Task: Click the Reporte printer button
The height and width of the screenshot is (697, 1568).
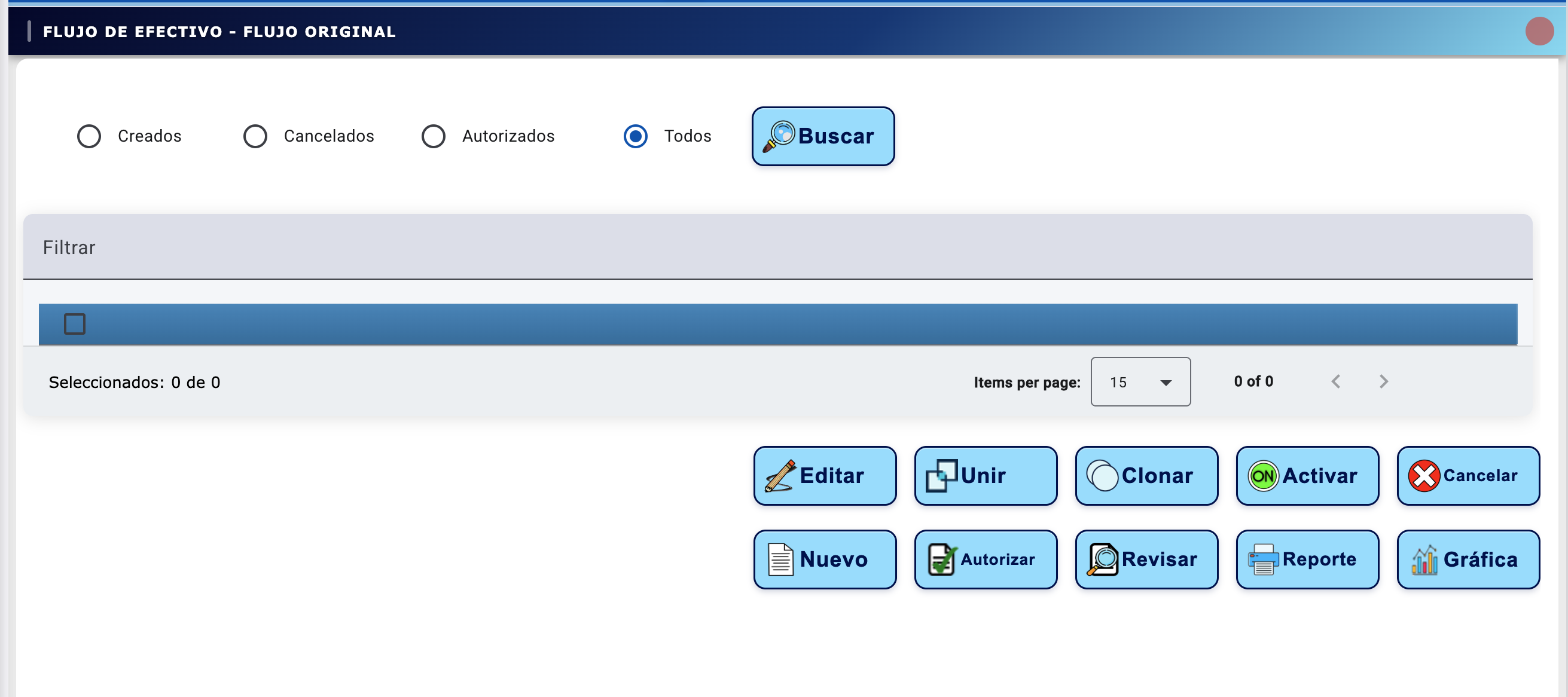Action: (1306, 559)
